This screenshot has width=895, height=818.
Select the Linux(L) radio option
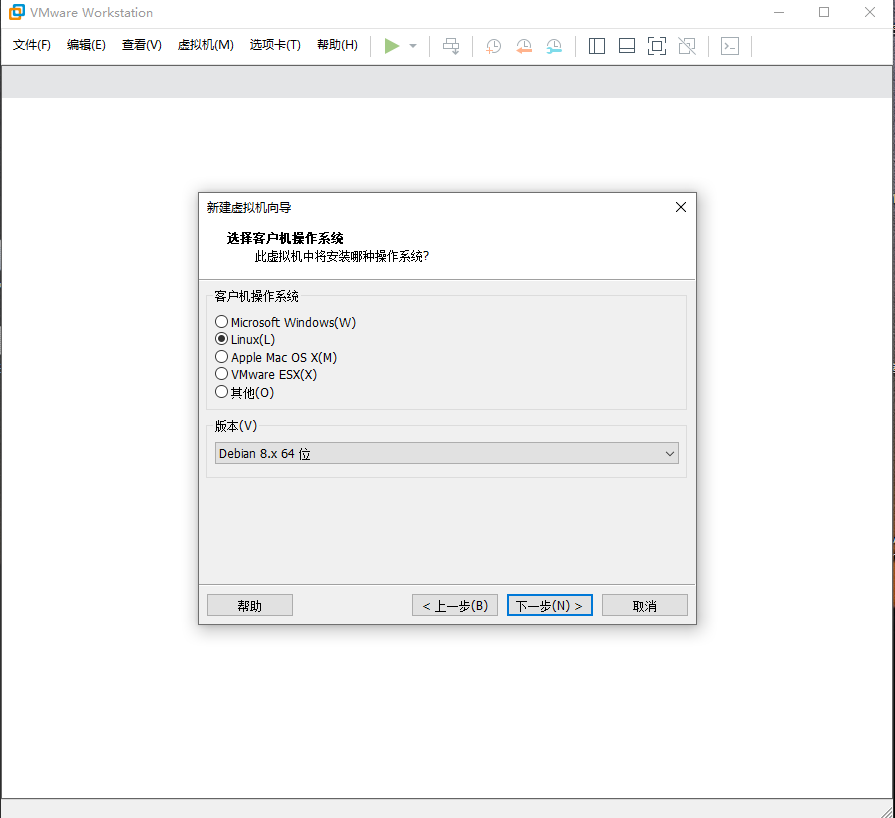tap(245, 340)
